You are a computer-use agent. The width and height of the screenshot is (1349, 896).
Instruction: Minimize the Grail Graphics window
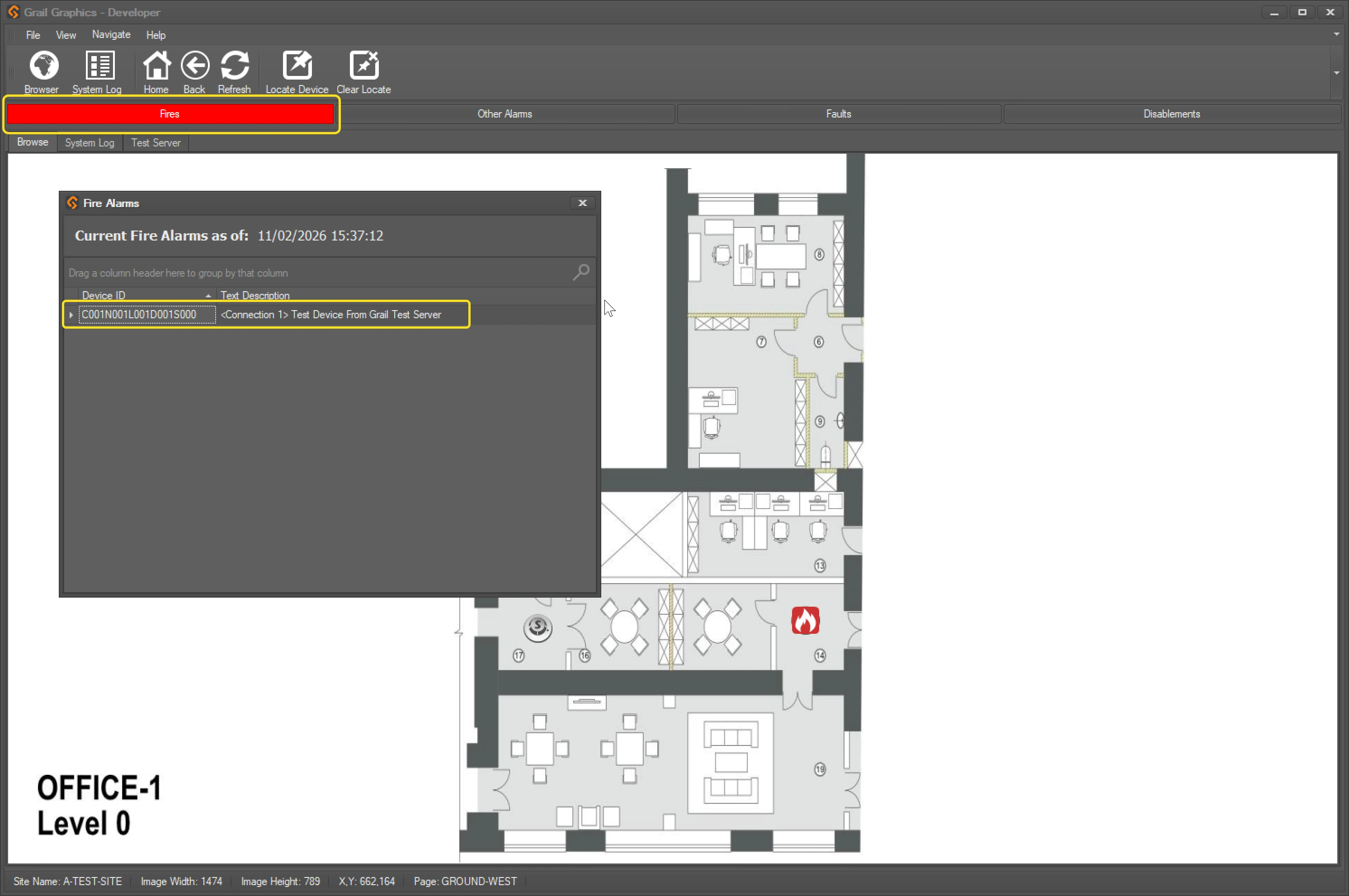coord(1274,12)
